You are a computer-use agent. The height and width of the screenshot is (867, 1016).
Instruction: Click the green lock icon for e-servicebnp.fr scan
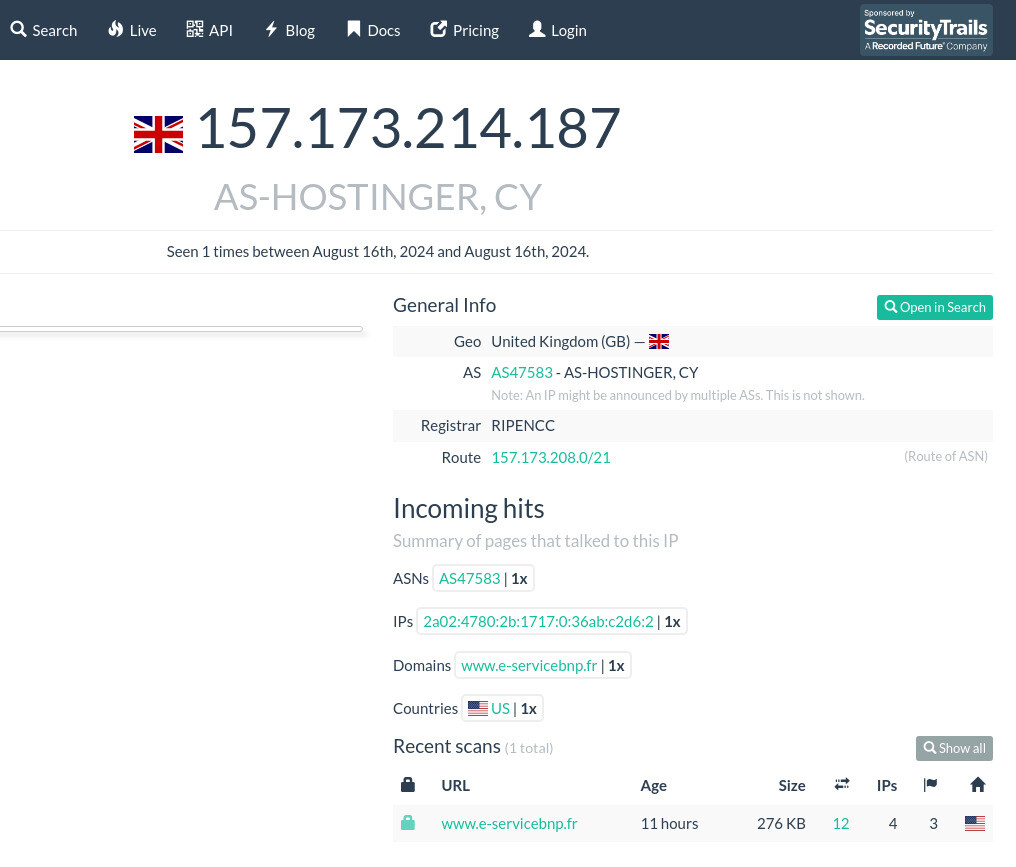[x=408, y=823]
